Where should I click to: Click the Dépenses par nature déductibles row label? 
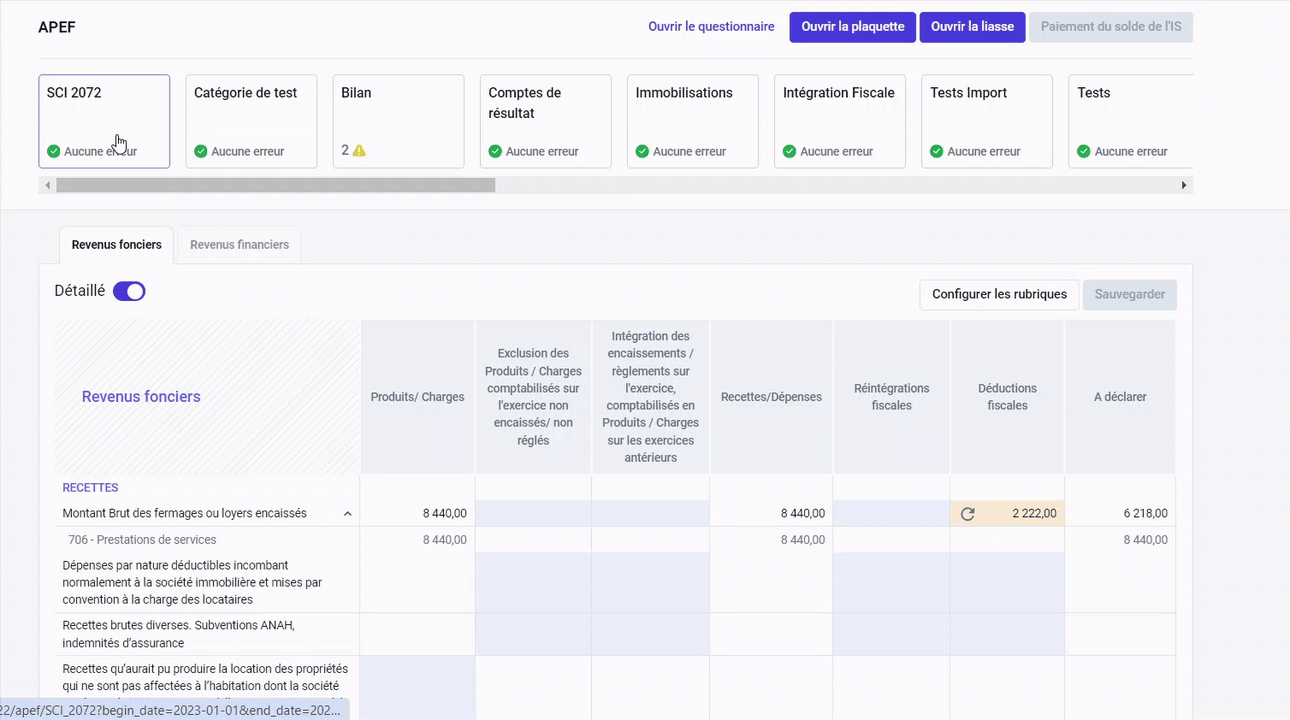click(x=192, y=582)
